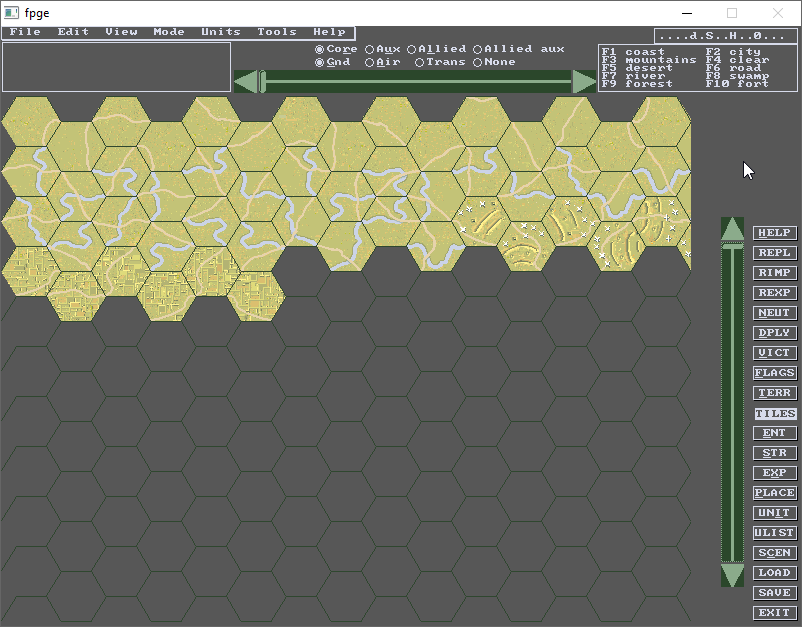The height and width of the screenshot is (627, 802).
Task: Click the 'F10 fort' legend entry
Action: (x=737, y=83)
